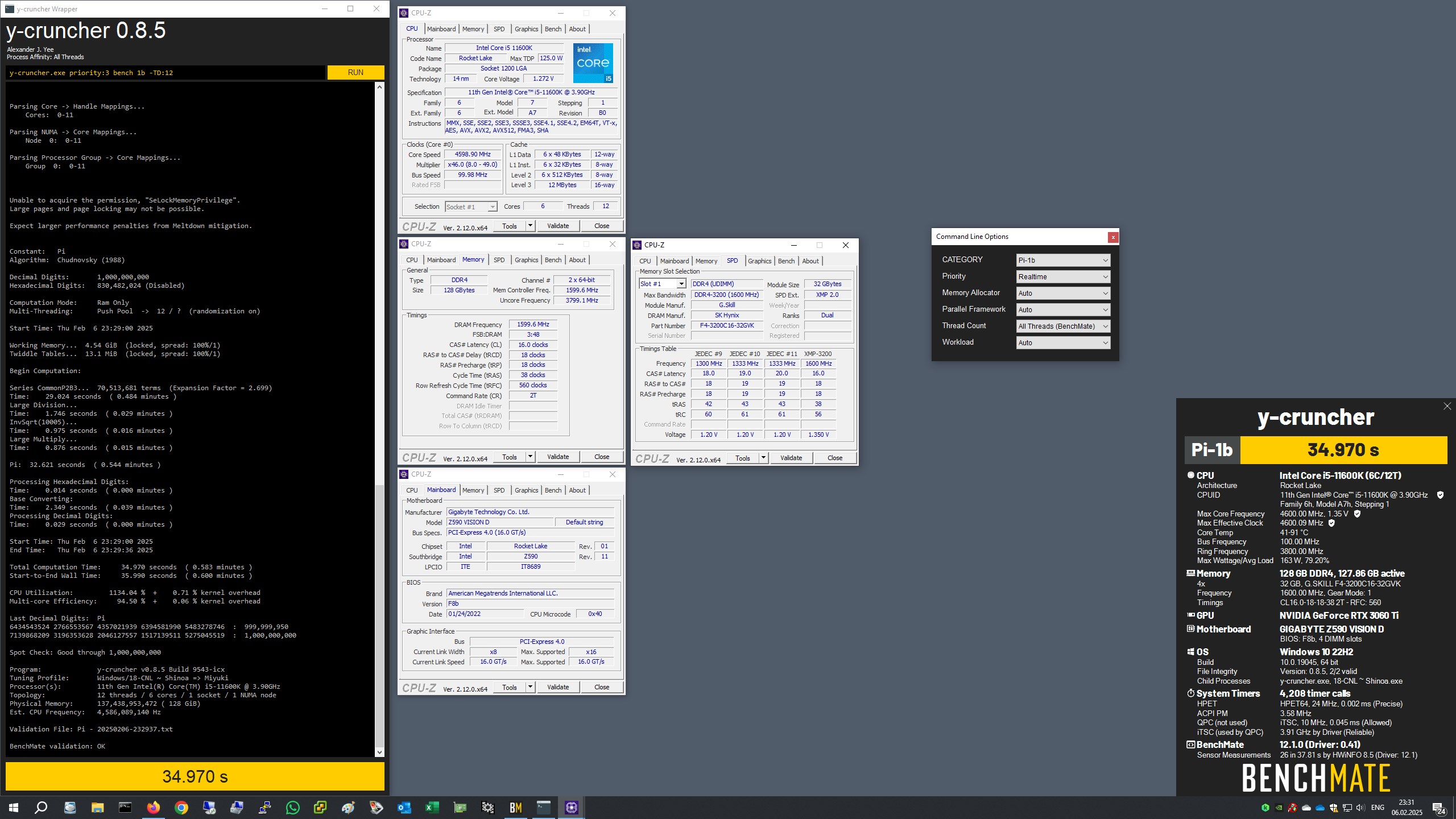Expand the Parallel Framework dropdown
This screenshot has width=1456, height=819.
(x=1063, y=310)
